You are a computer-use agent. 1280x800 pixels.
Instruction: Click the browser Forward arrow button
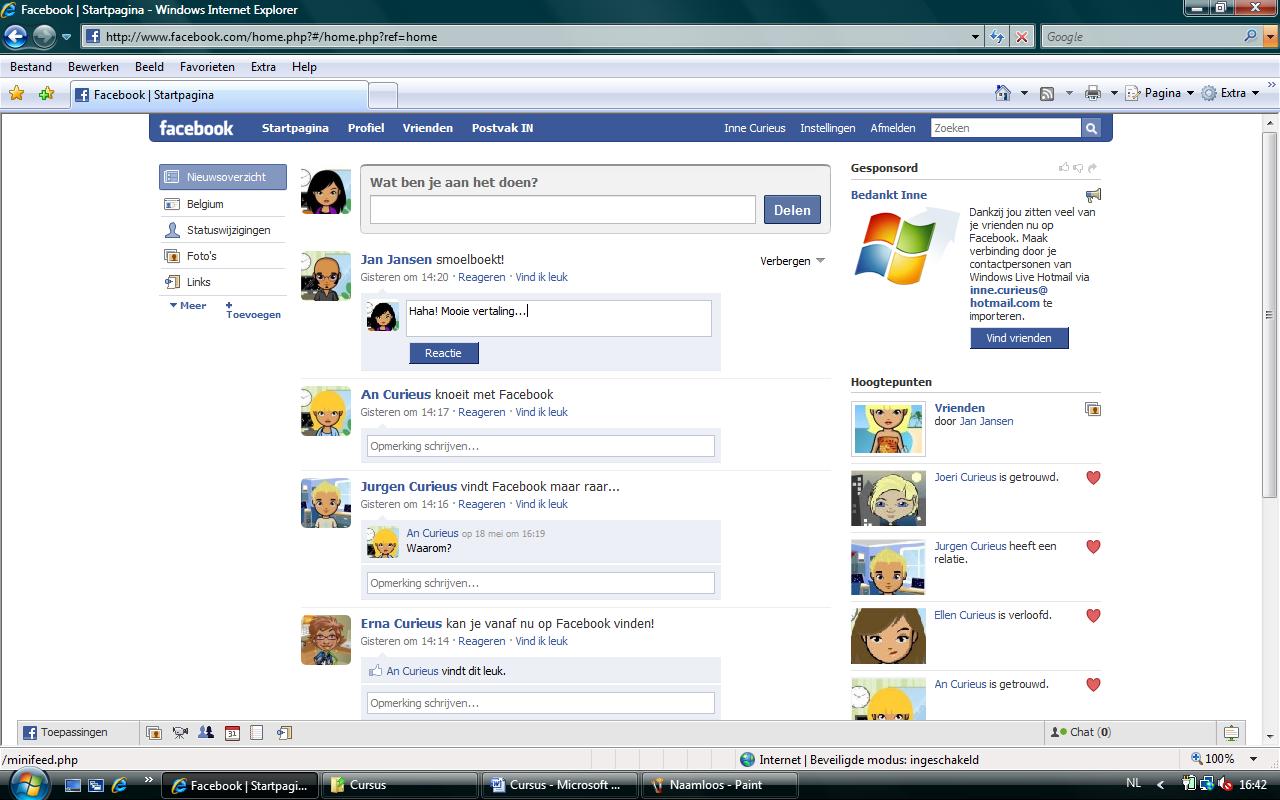pos(44,37)
